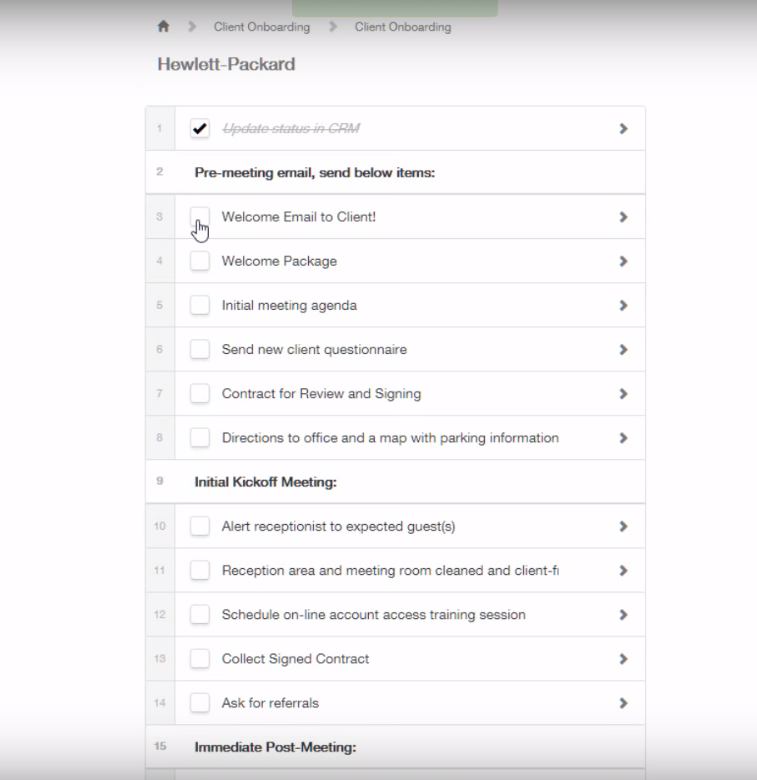Expand the Welcome Package task chevron
Image resolution: width=757 pixels, height=780 pixels.
tap(623, 261)
